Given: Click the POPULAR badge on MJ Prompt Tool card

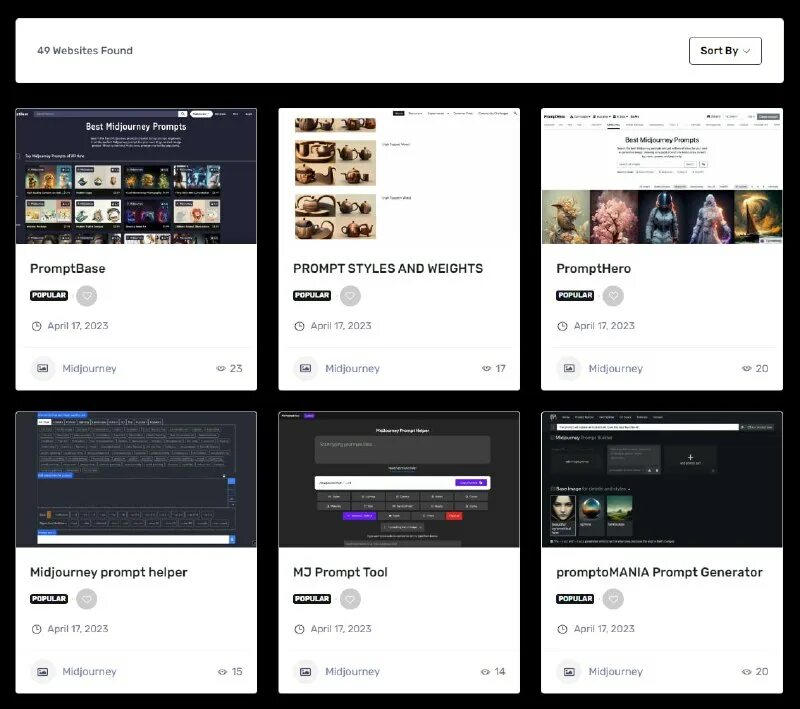Looking at the screenshot, I should tap(312, 598).
